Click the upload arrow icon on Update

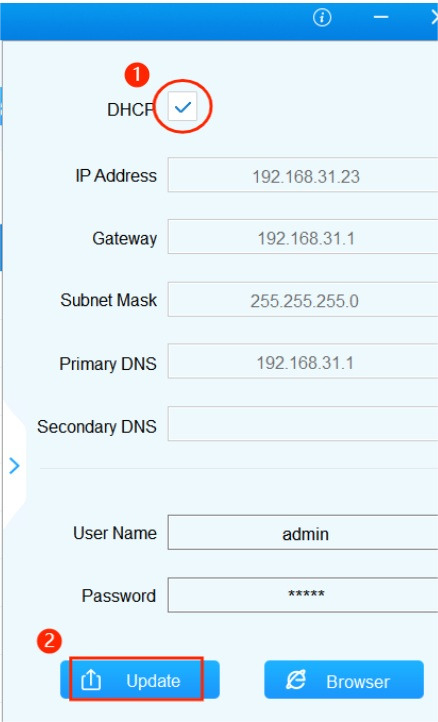click(x=91, y=680)
